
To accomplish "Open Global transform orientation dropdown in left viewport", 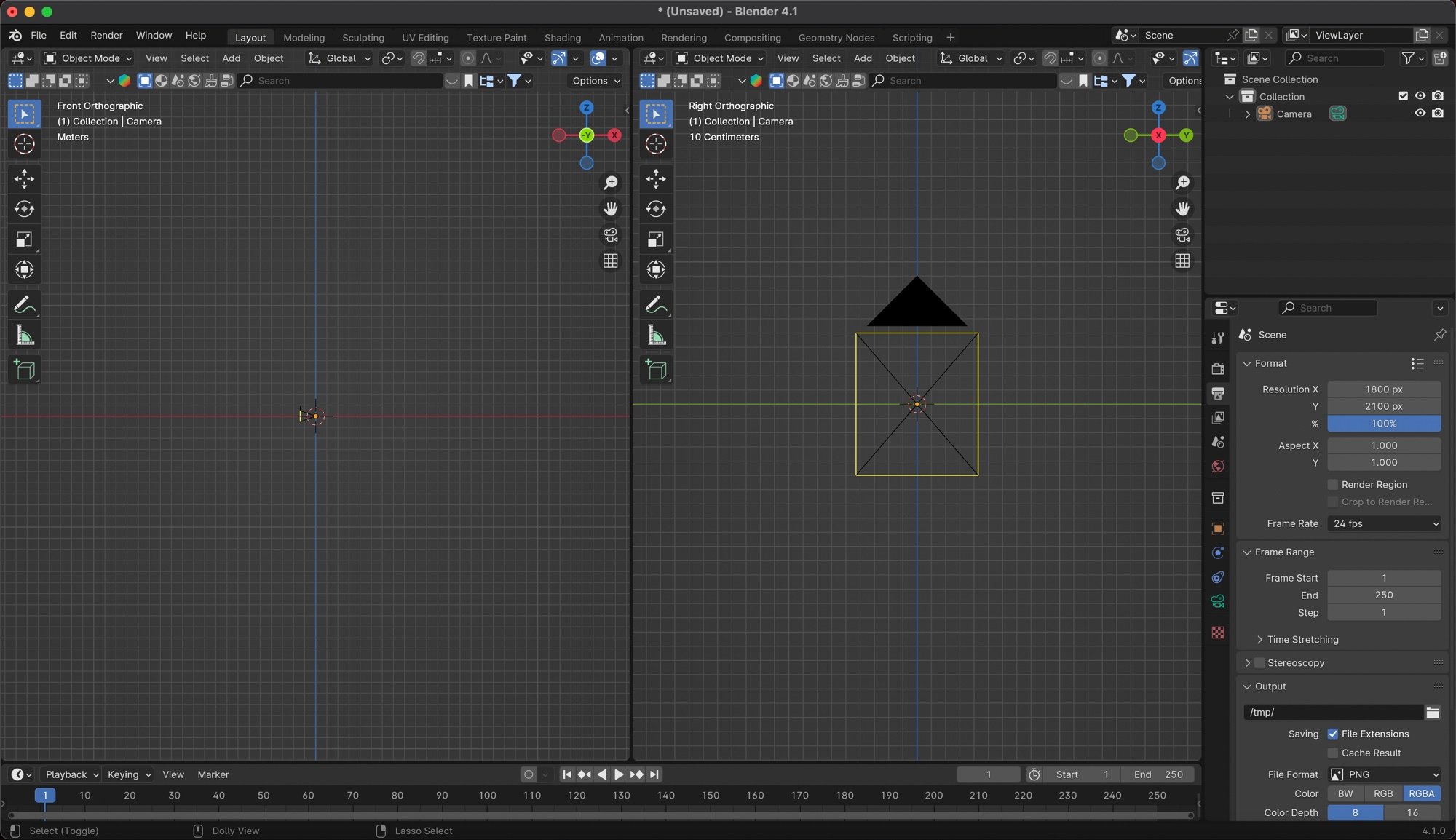I will point(339,58).
